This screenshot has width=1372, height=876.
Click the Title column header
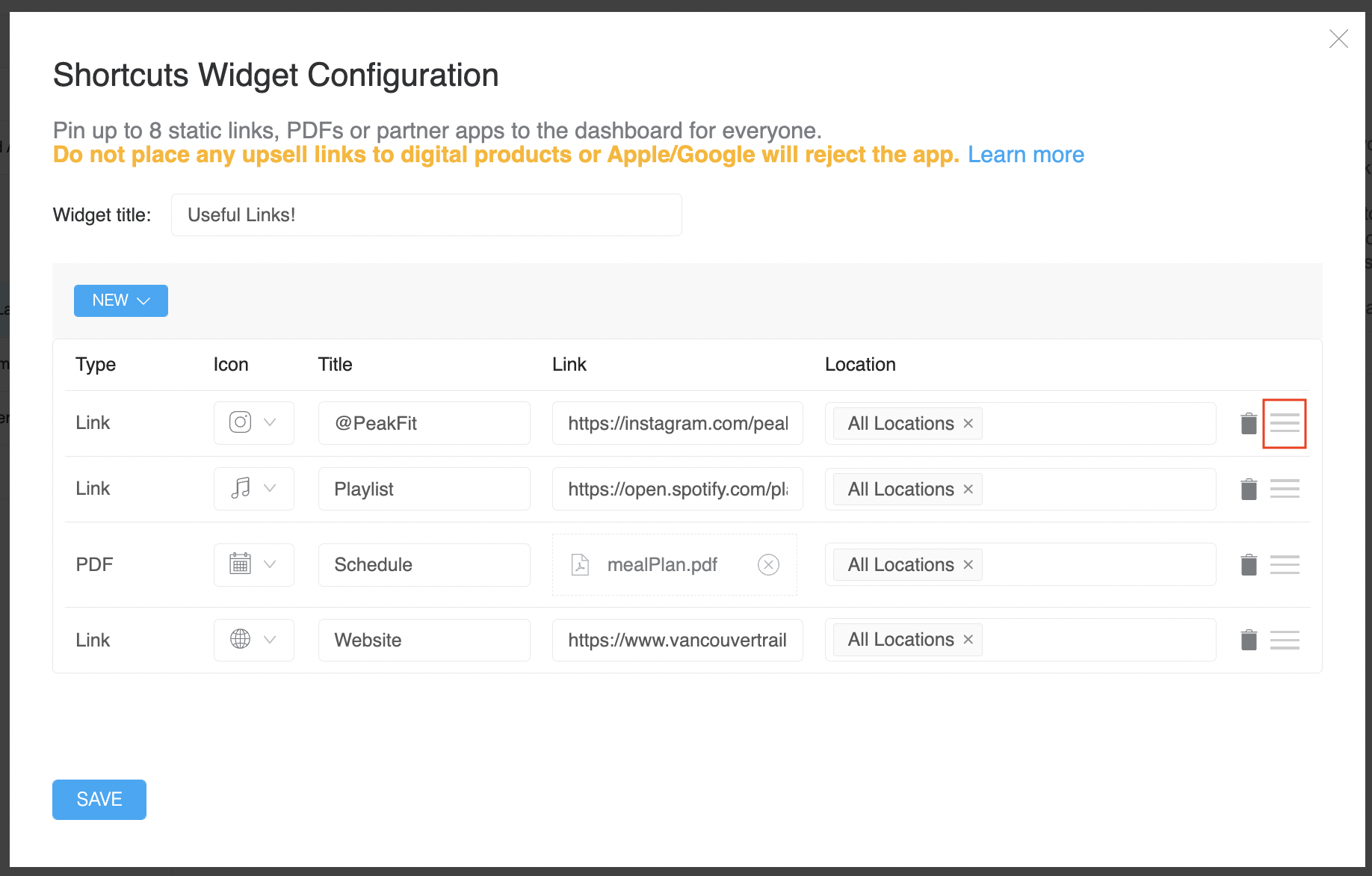pyautogui.click(x=335, y=365)
